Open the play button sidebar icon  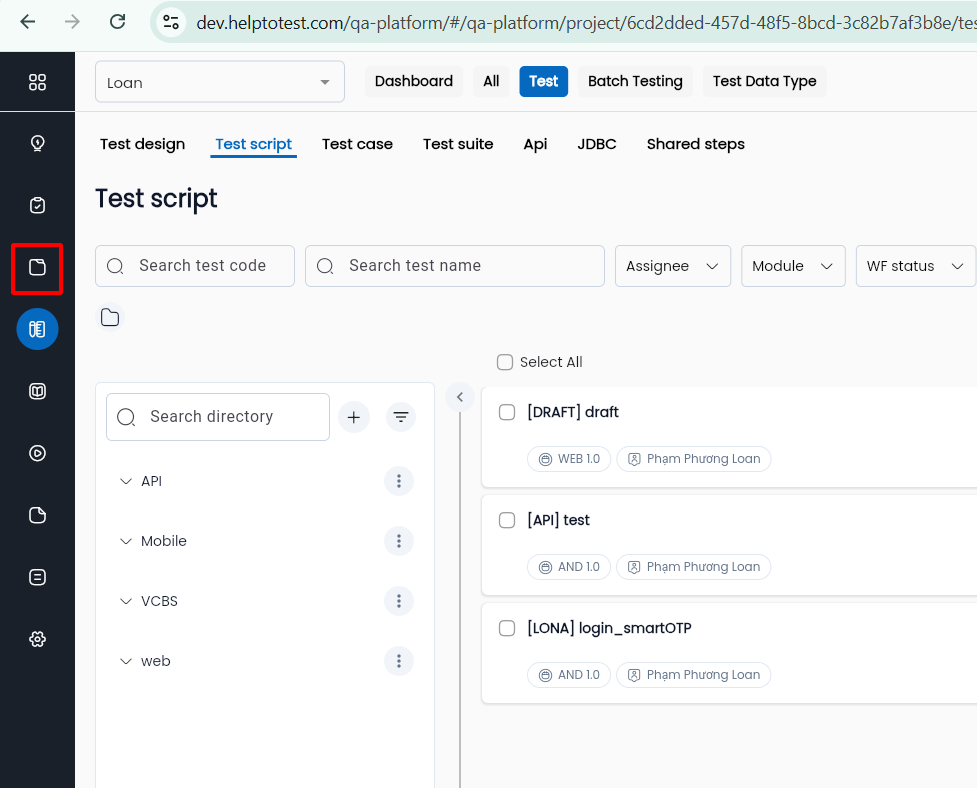point(37,453)
